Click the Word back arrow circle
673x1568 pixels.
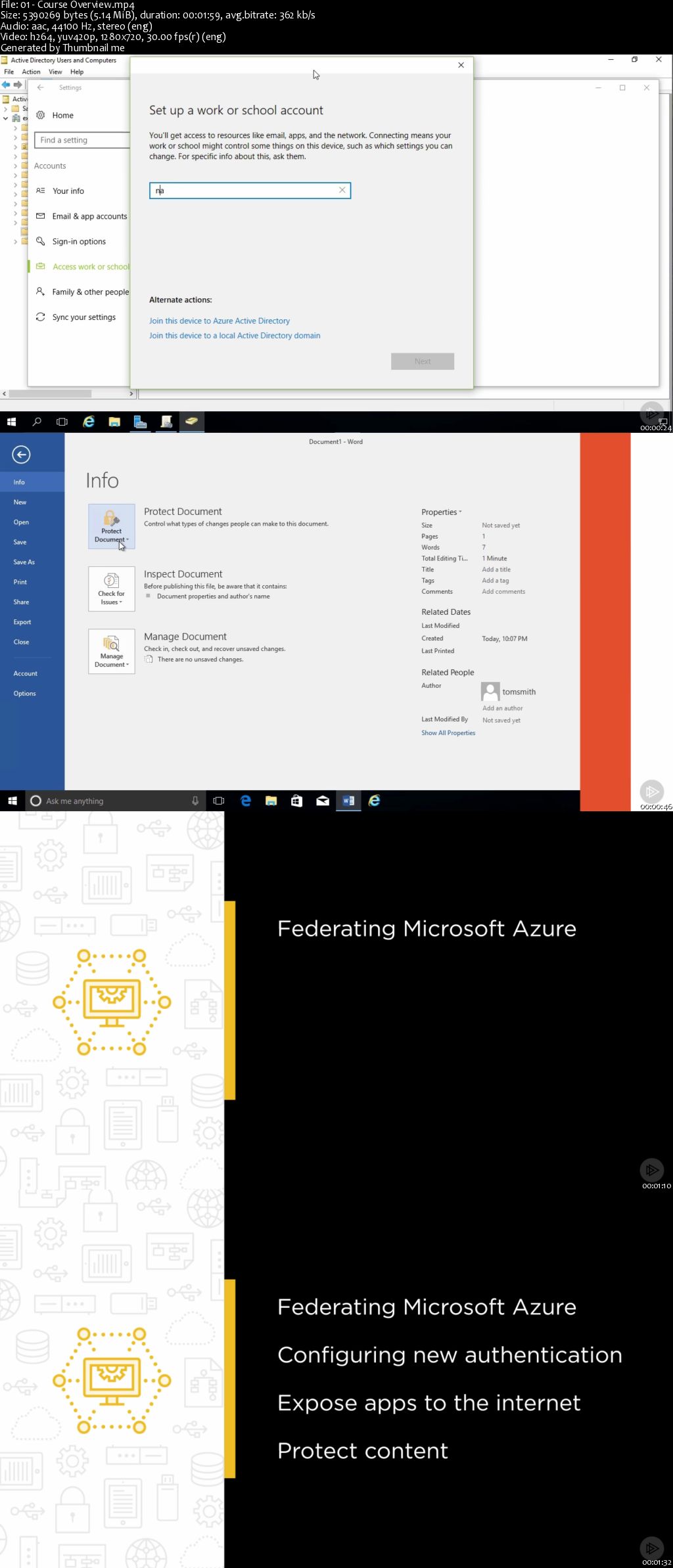pos(21,455)
